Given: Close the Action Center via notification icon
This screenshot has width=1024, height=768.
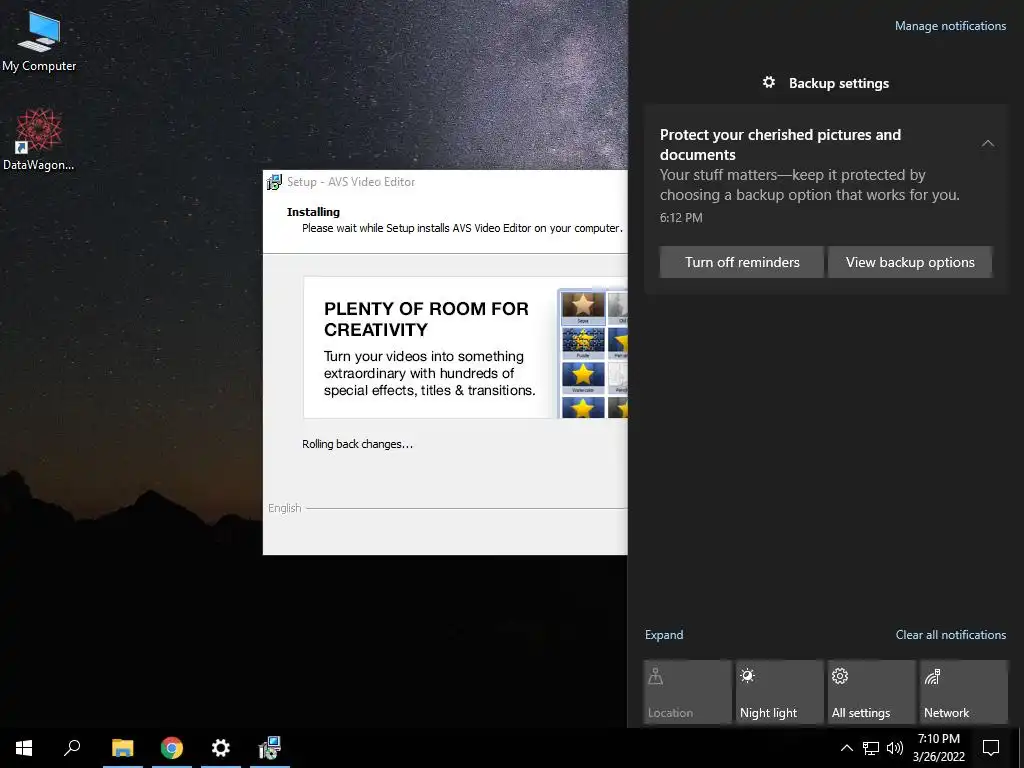Looking at the screenshot, I should click(991, 748).
